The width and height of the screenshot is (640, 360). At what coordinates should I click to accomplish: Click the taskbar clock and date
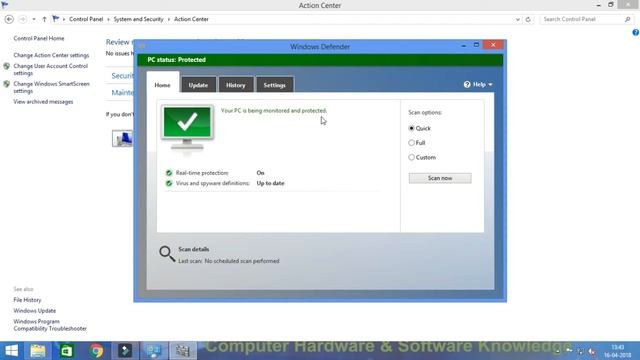(618, 351)
